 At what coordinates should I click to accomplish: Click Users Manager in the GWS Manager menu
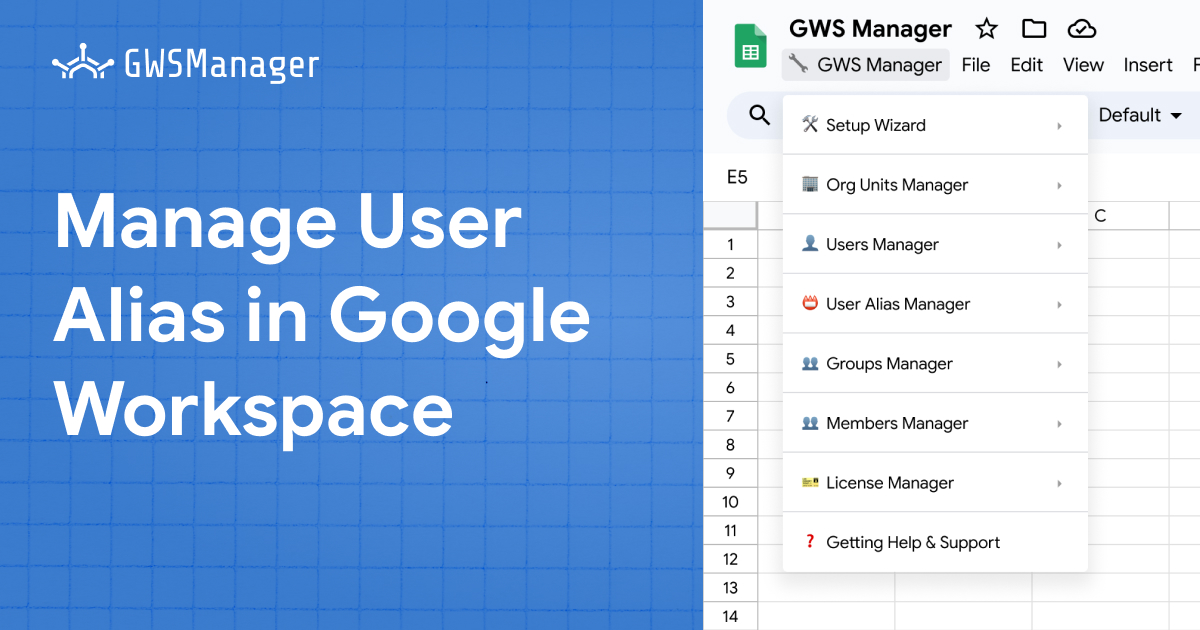882,244
